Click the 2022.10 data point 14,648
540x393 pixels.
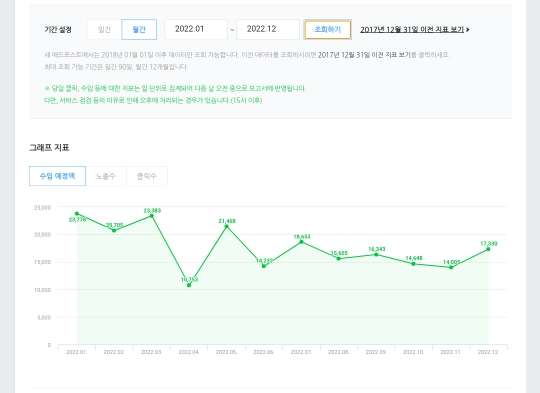(x=413, y=264)
